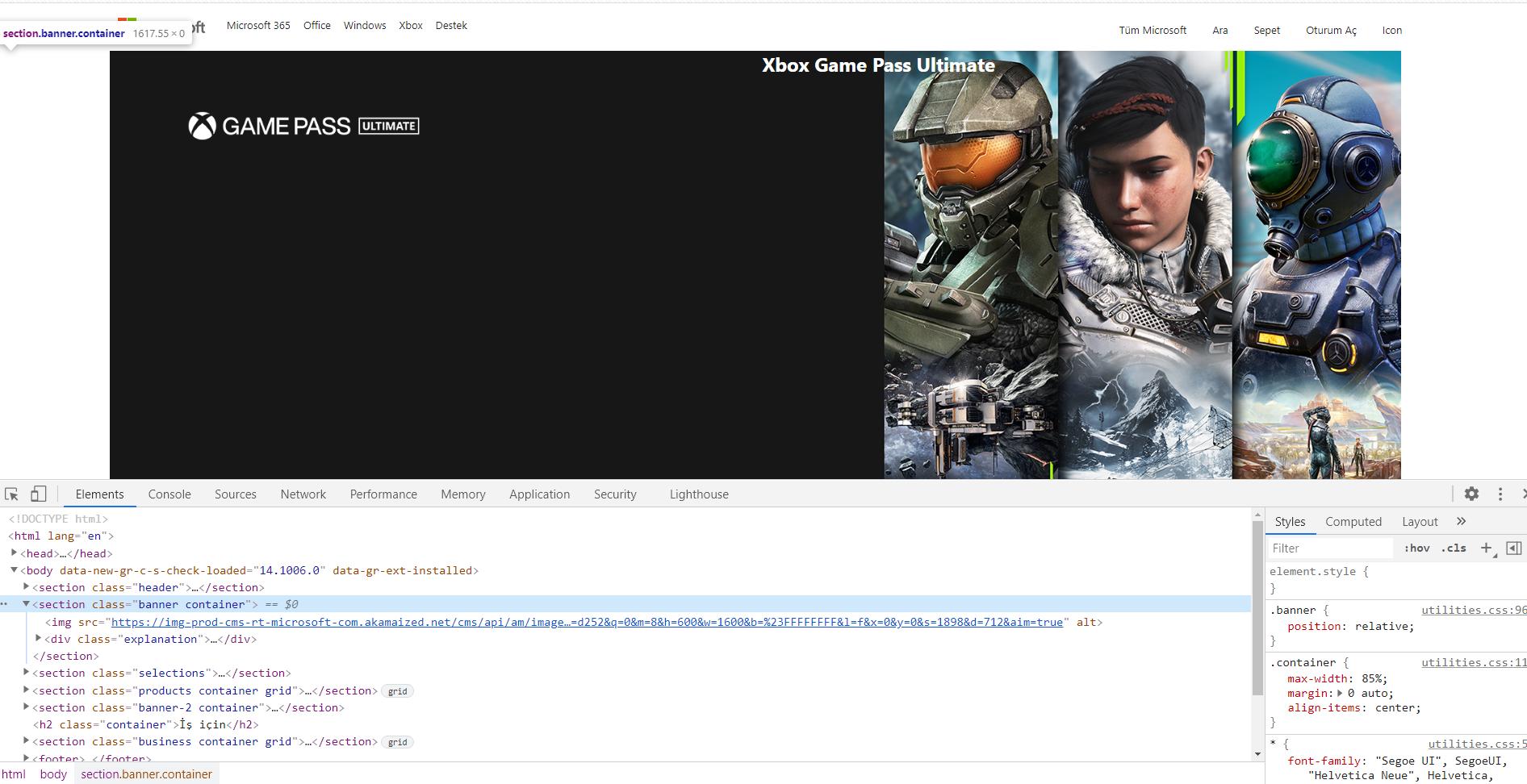
Task: Show more Styles pane tabs chevron
Action: (1461, 521)
